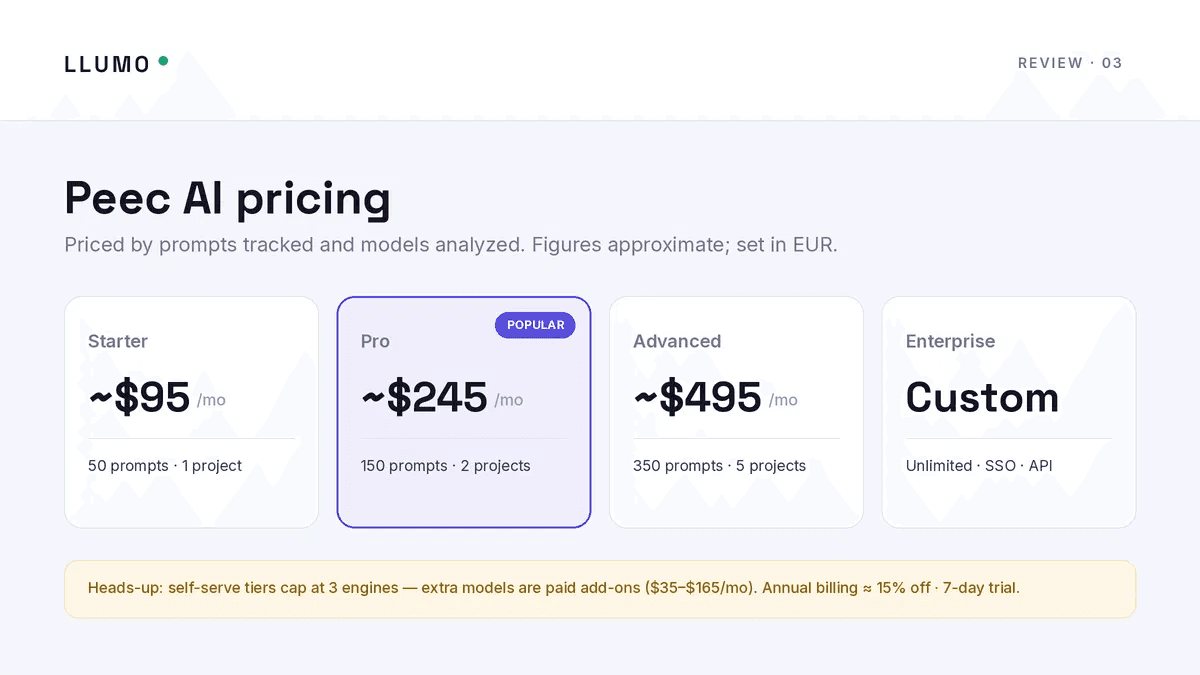Image resolution: width=1200 pixels, height=675 pixels.
Task: Select the Advanced plan card
Action: click(736, 412)
